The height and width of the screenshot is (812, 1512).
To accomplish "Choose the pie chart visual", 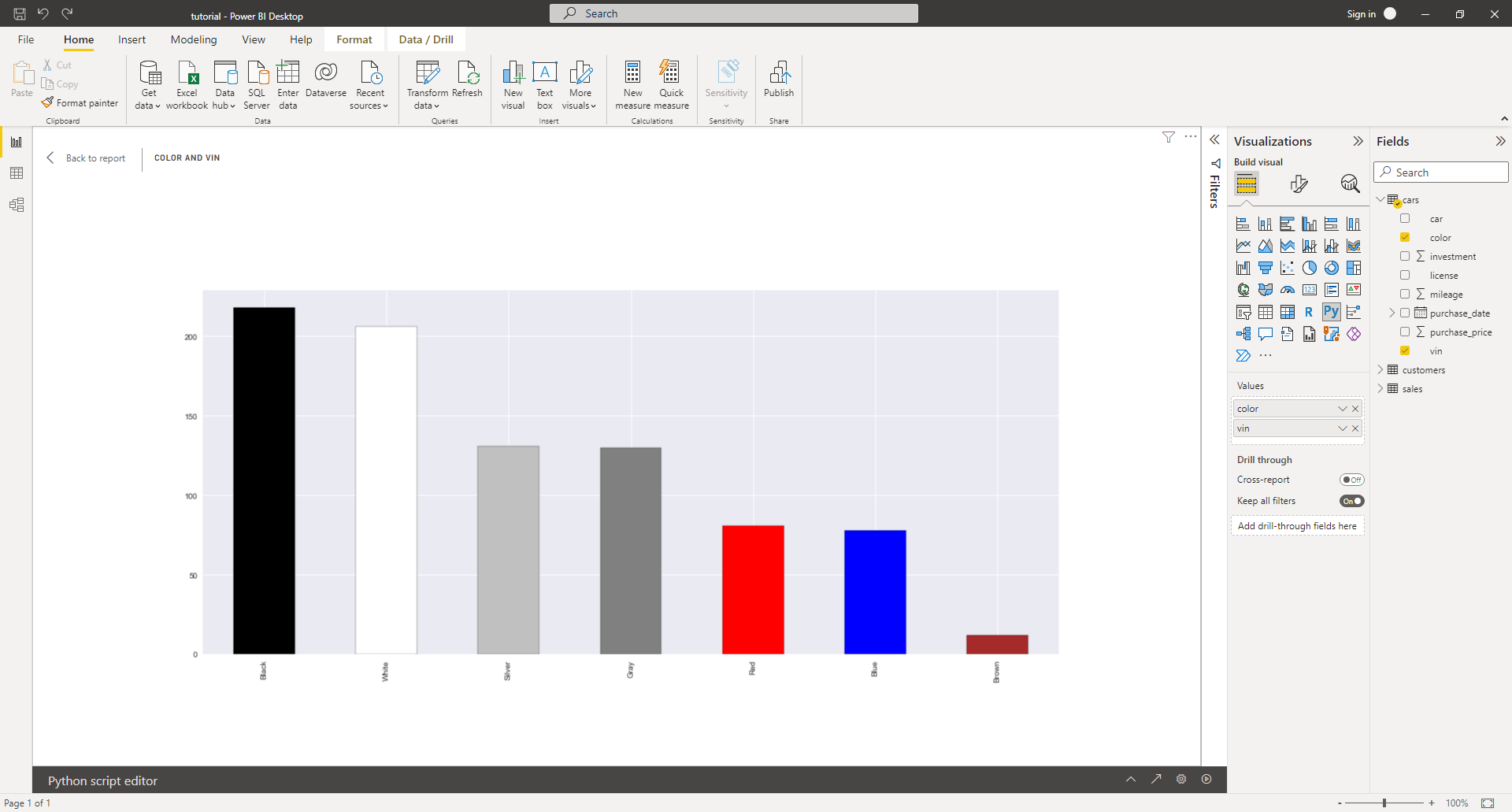I will 1310,267.
